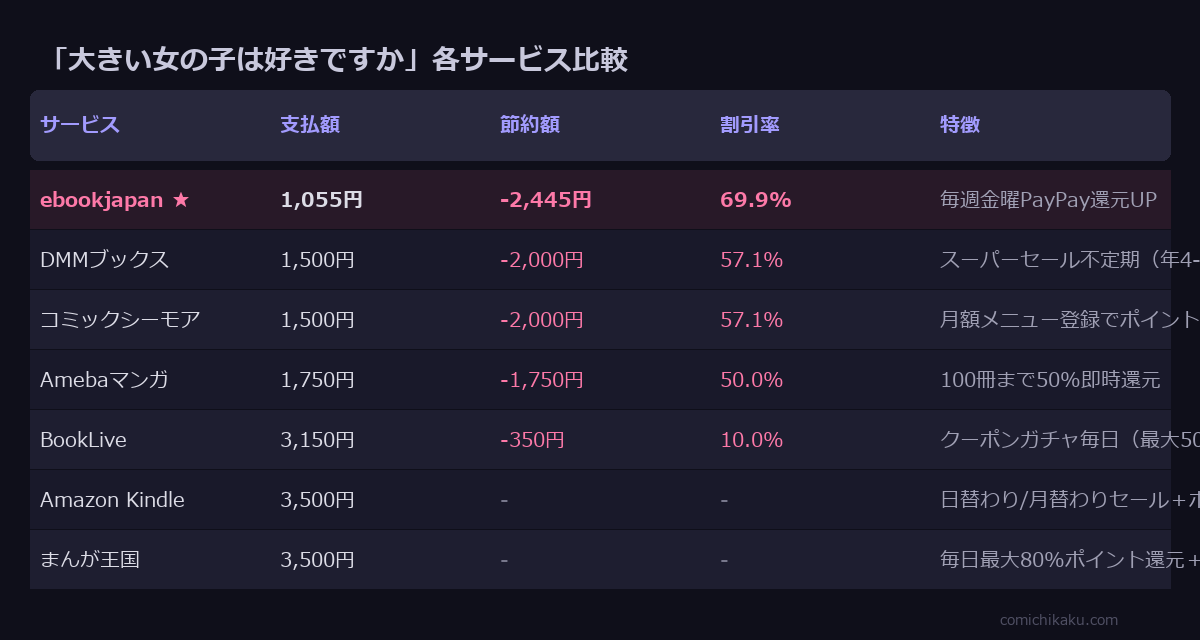Click the 支払額 column header
This screenshot has height=640, width=1200.
pos(310,125)
